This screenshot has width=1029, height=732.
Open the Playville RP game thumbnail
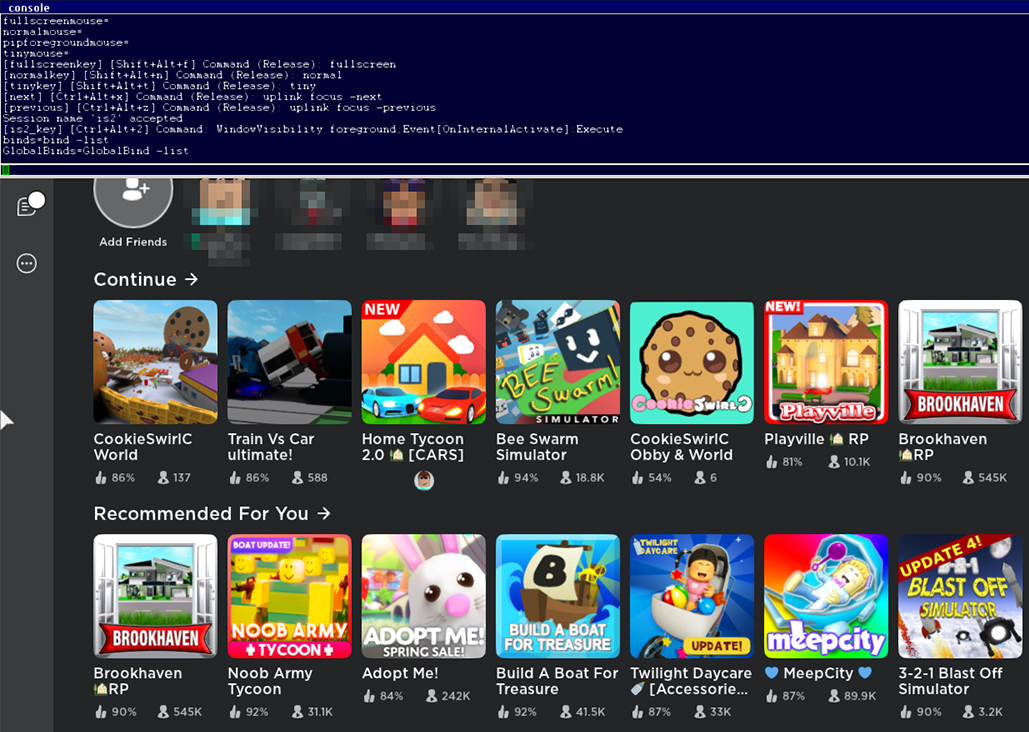(x=826, y=362)
